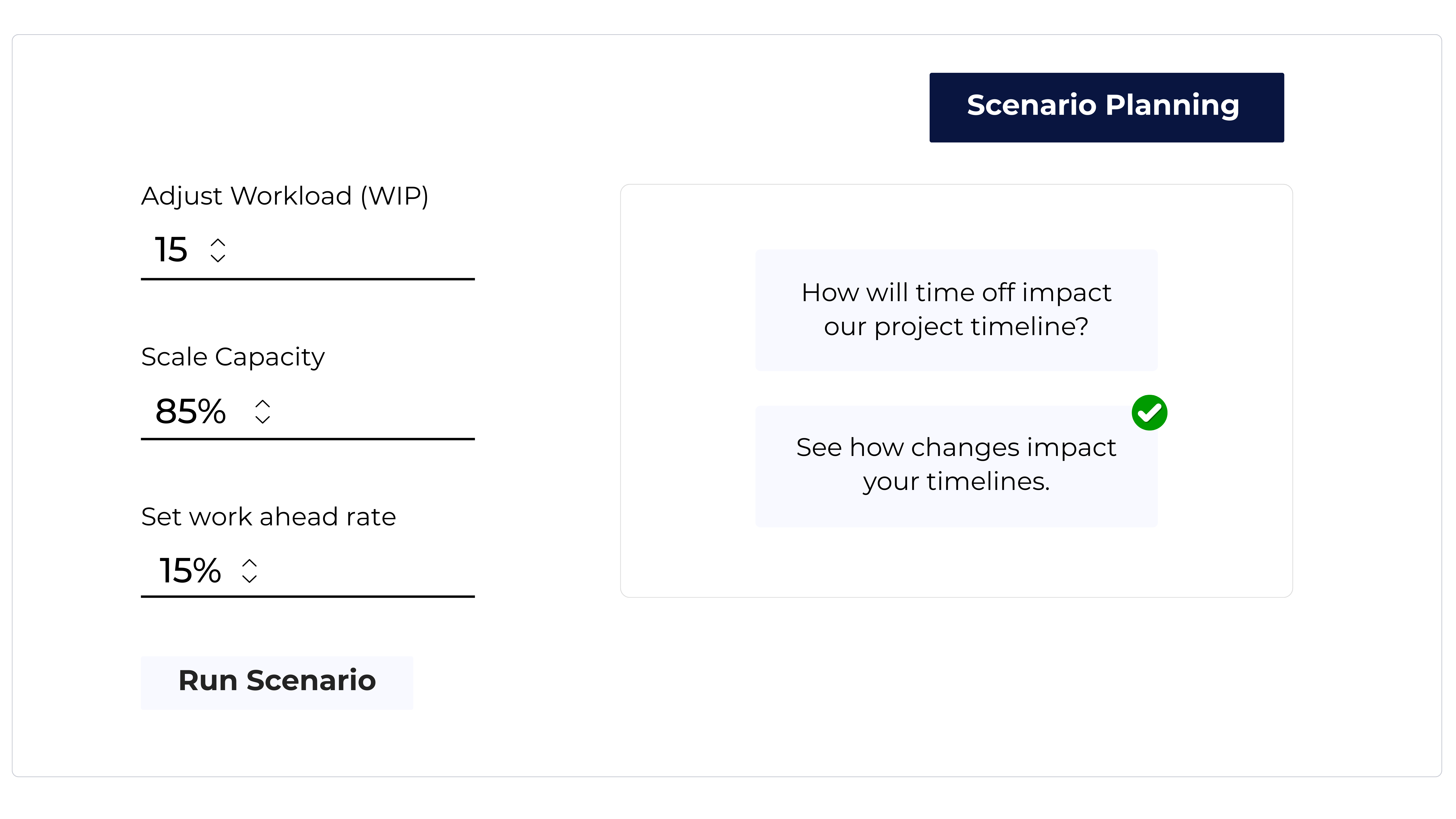Click the work ahead rate 15% field
Viewport: 1456px width, 819px height.
click(190, 570)
